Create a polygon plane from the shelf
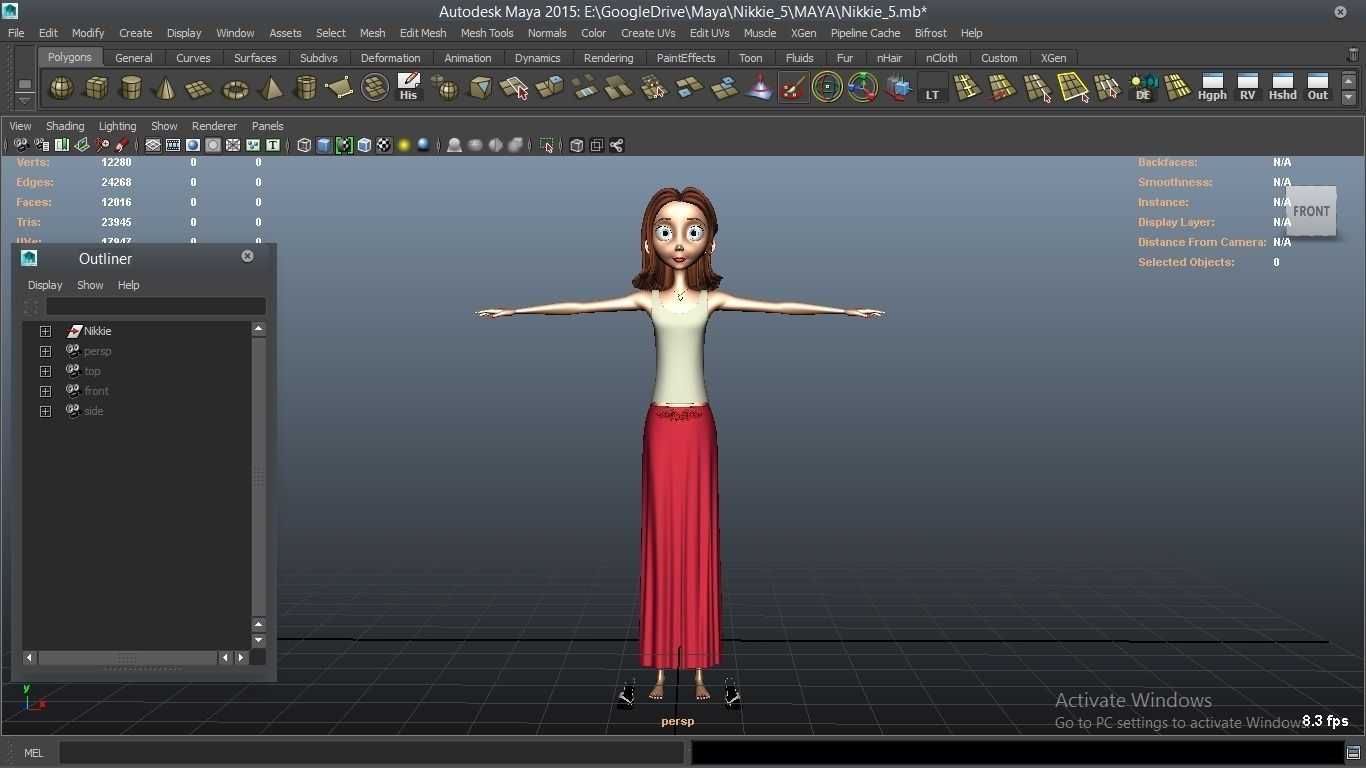This screenshot has width=1366, height=768. [x=200, y=88]
